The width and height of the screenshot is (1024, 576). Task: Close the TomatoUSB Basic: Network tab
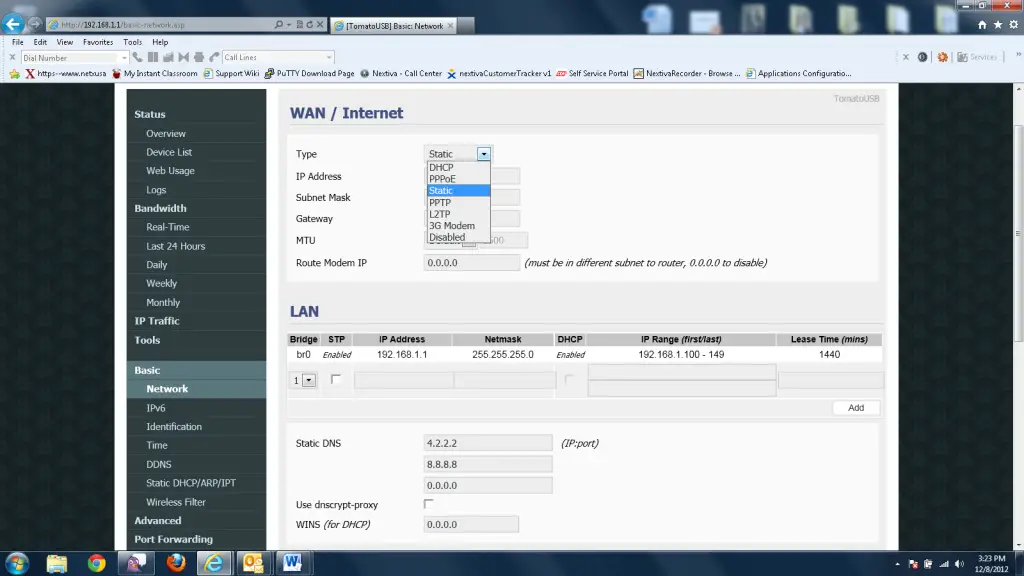click(450, 25)
